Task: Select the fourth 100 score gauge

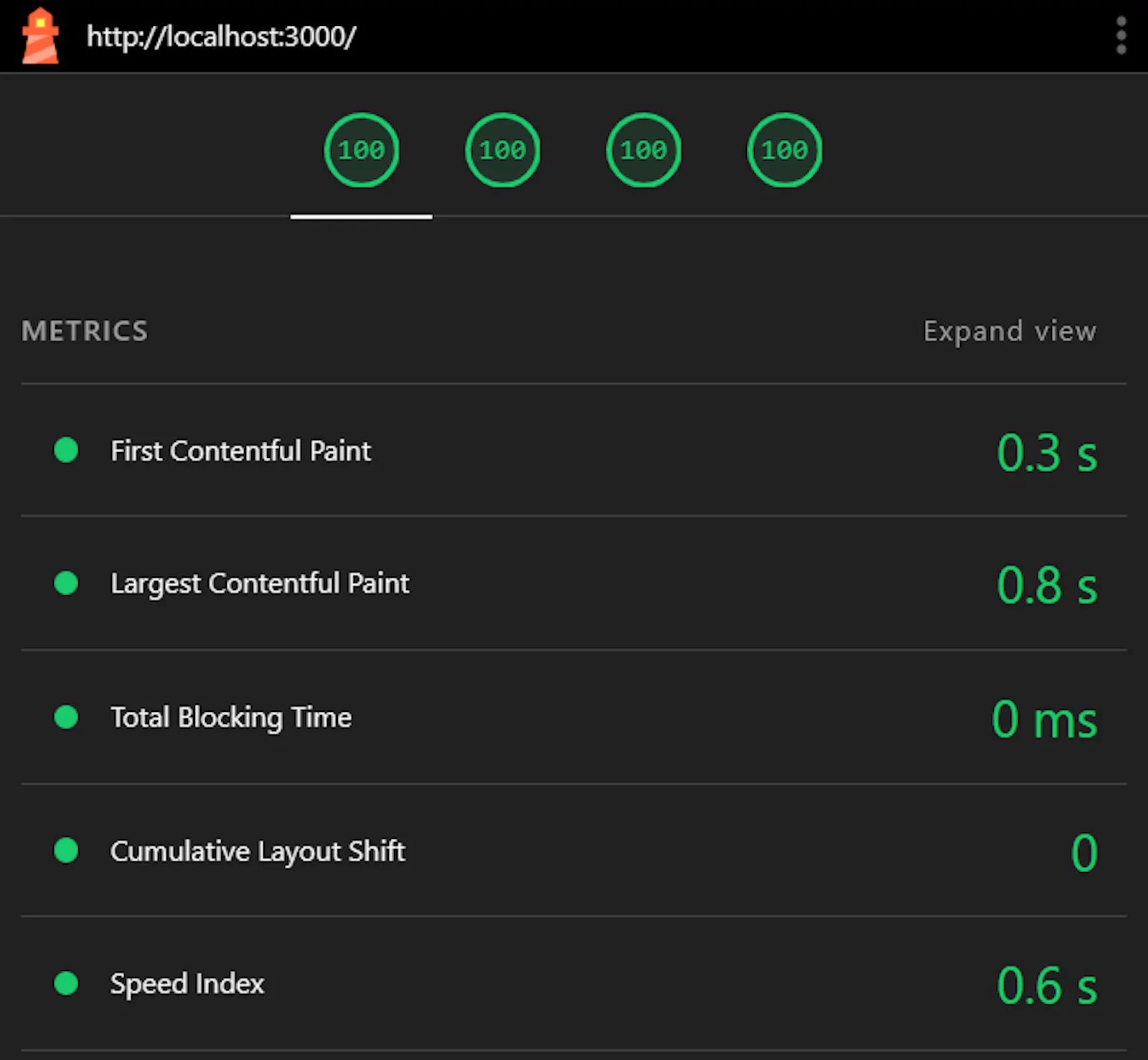Action: tap(785, 150)
